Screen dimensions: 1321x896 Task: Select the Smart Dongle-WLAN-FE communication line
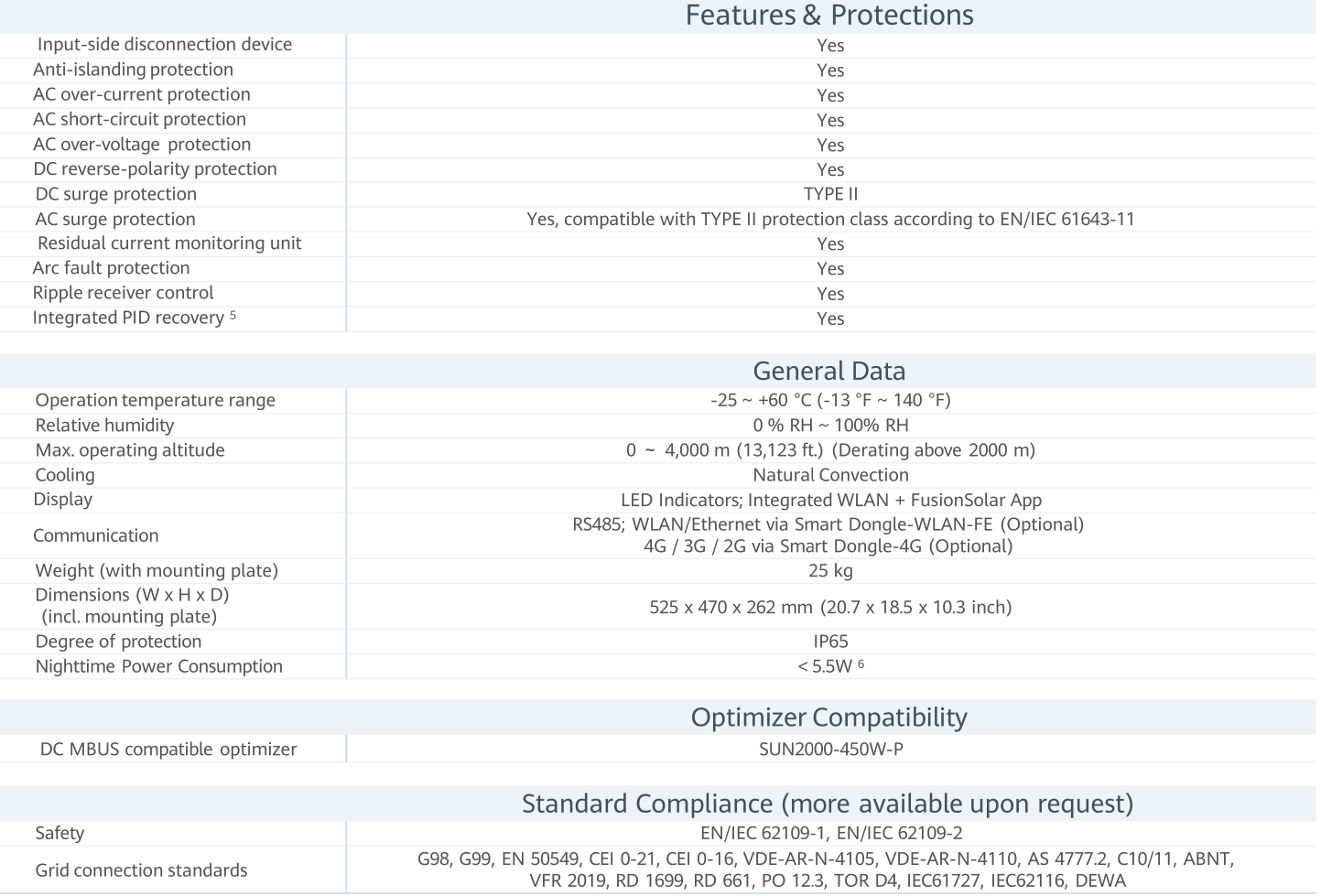[x=828, y=524]
